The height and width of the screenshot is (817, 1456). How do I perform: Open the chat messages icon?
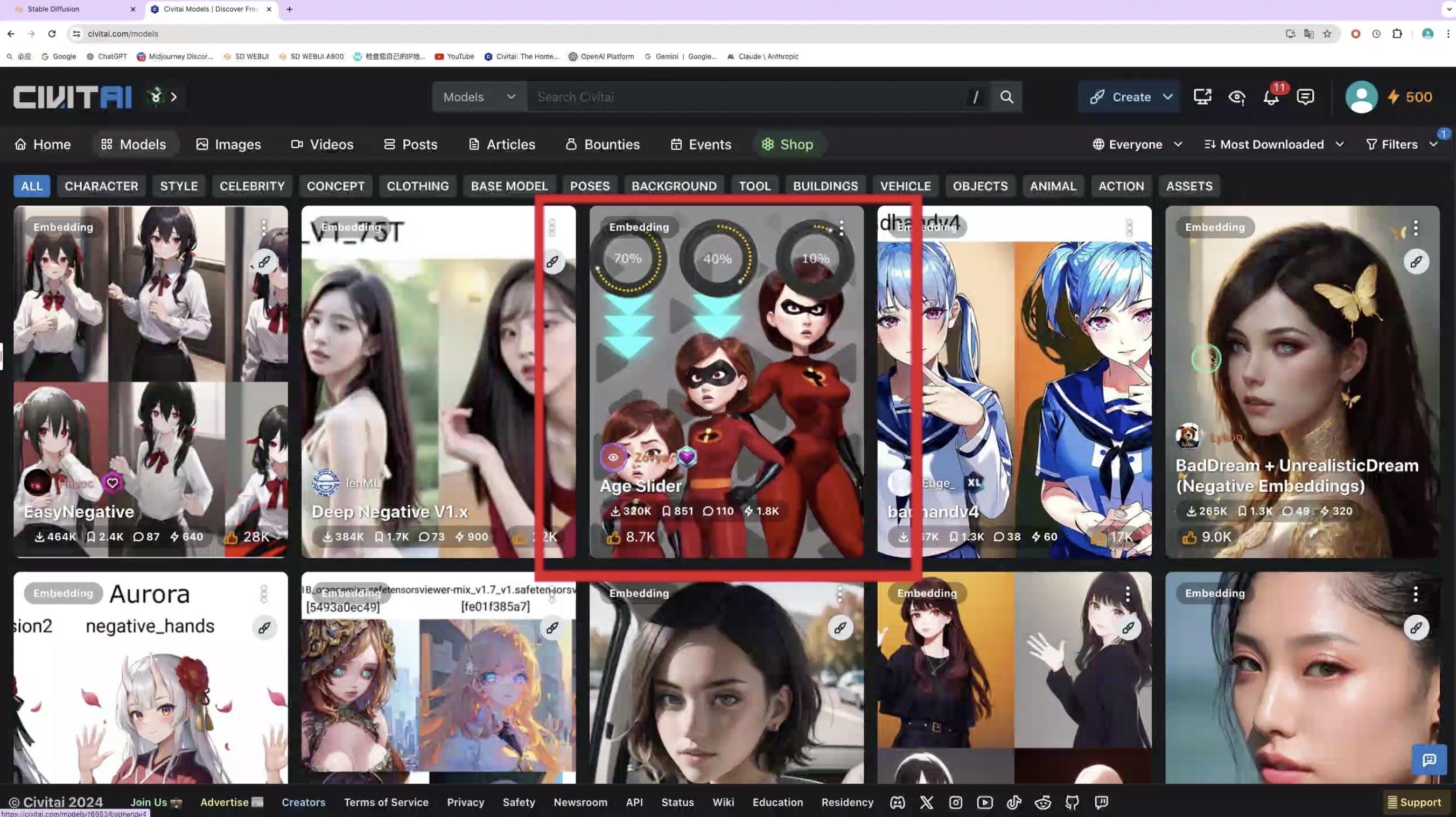pos(1305,97)
